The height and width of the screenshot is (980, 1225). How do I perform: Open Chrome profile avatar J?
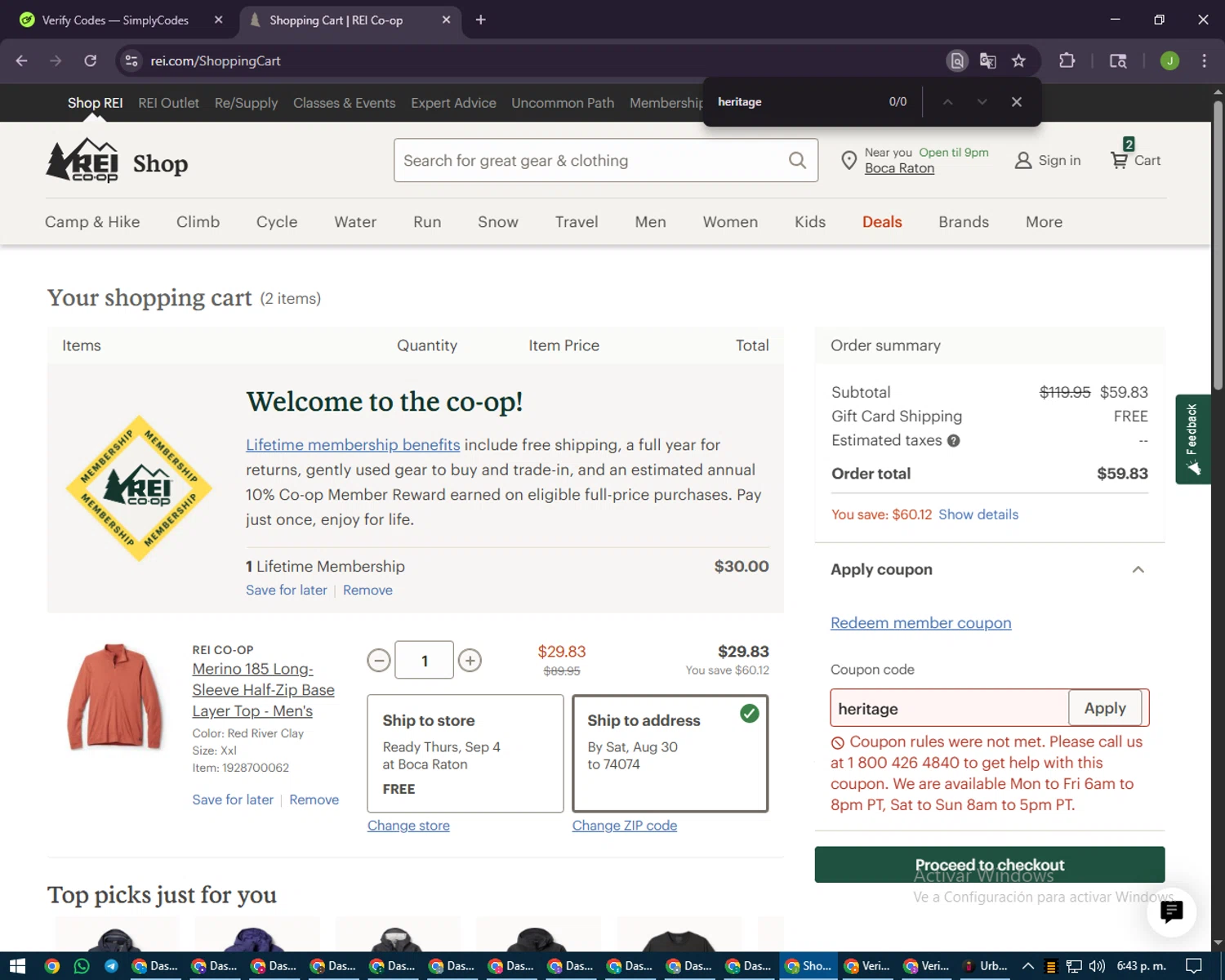pos(1169,60)
